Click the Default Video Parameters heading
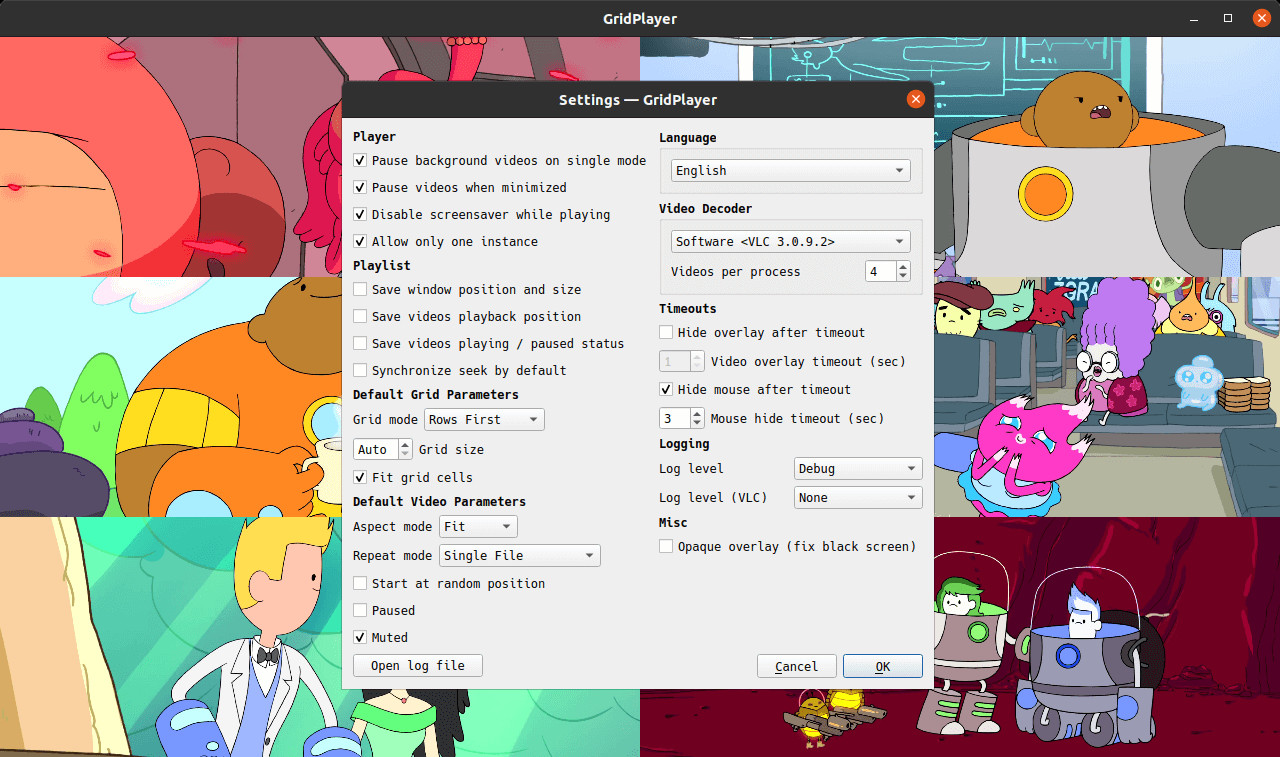Screen dimensions: 1280x757 (439, 502)
